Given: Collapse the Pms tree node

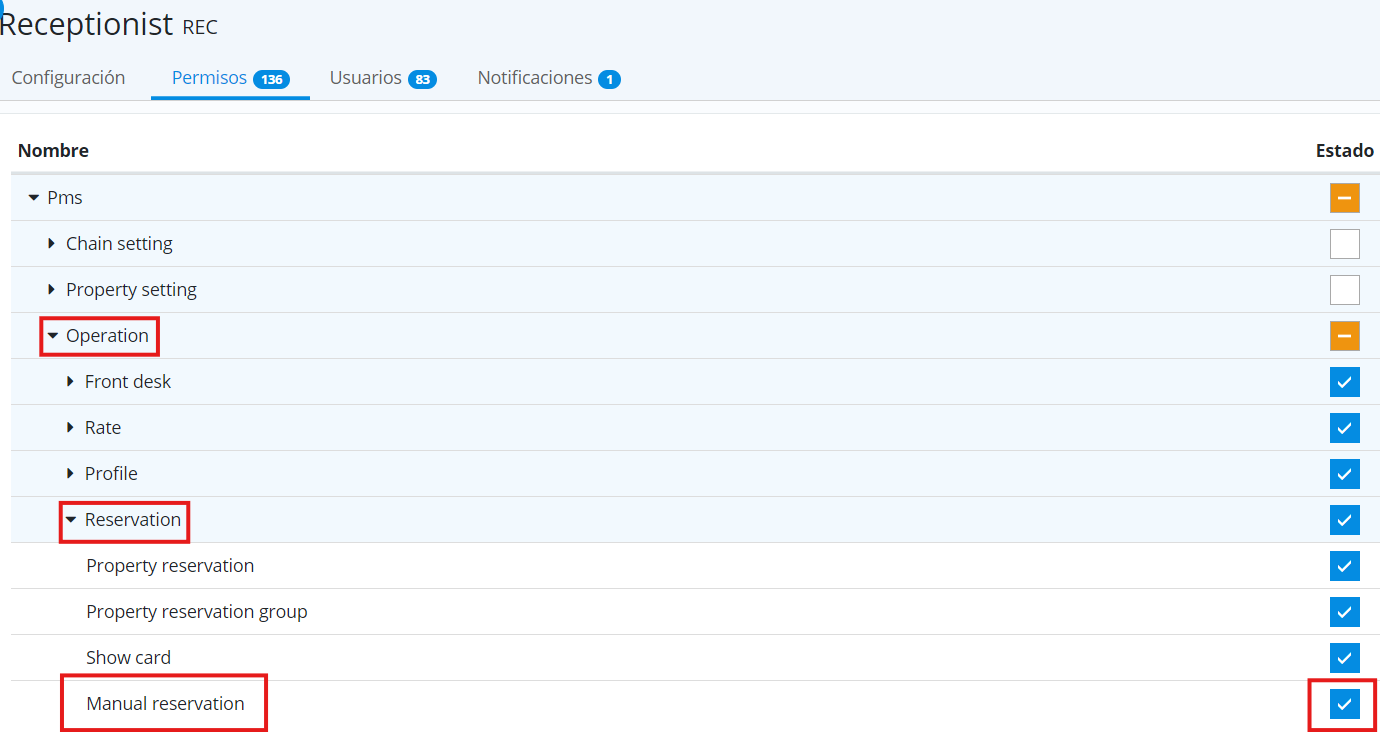Looking at the screenshot, I should 34,198.
